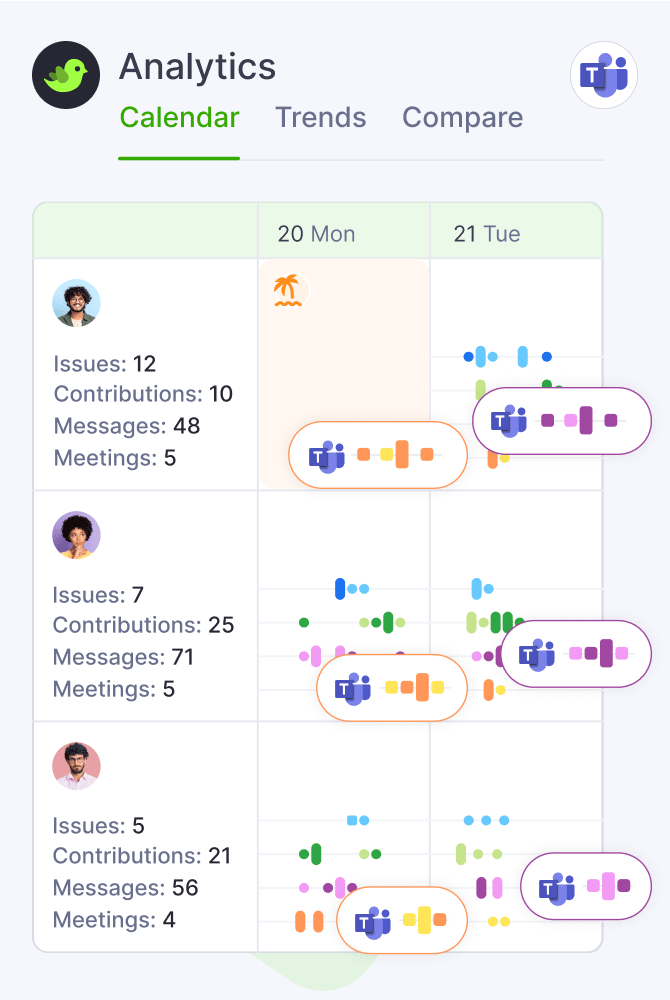Open the Trends tab

coord(321,118)
